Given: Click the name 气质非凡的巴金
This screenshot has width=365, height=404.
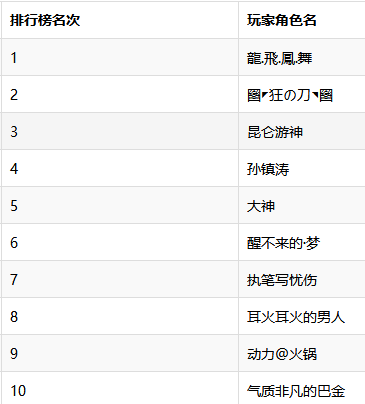Looking at the screenshot, I should (296, 391).
